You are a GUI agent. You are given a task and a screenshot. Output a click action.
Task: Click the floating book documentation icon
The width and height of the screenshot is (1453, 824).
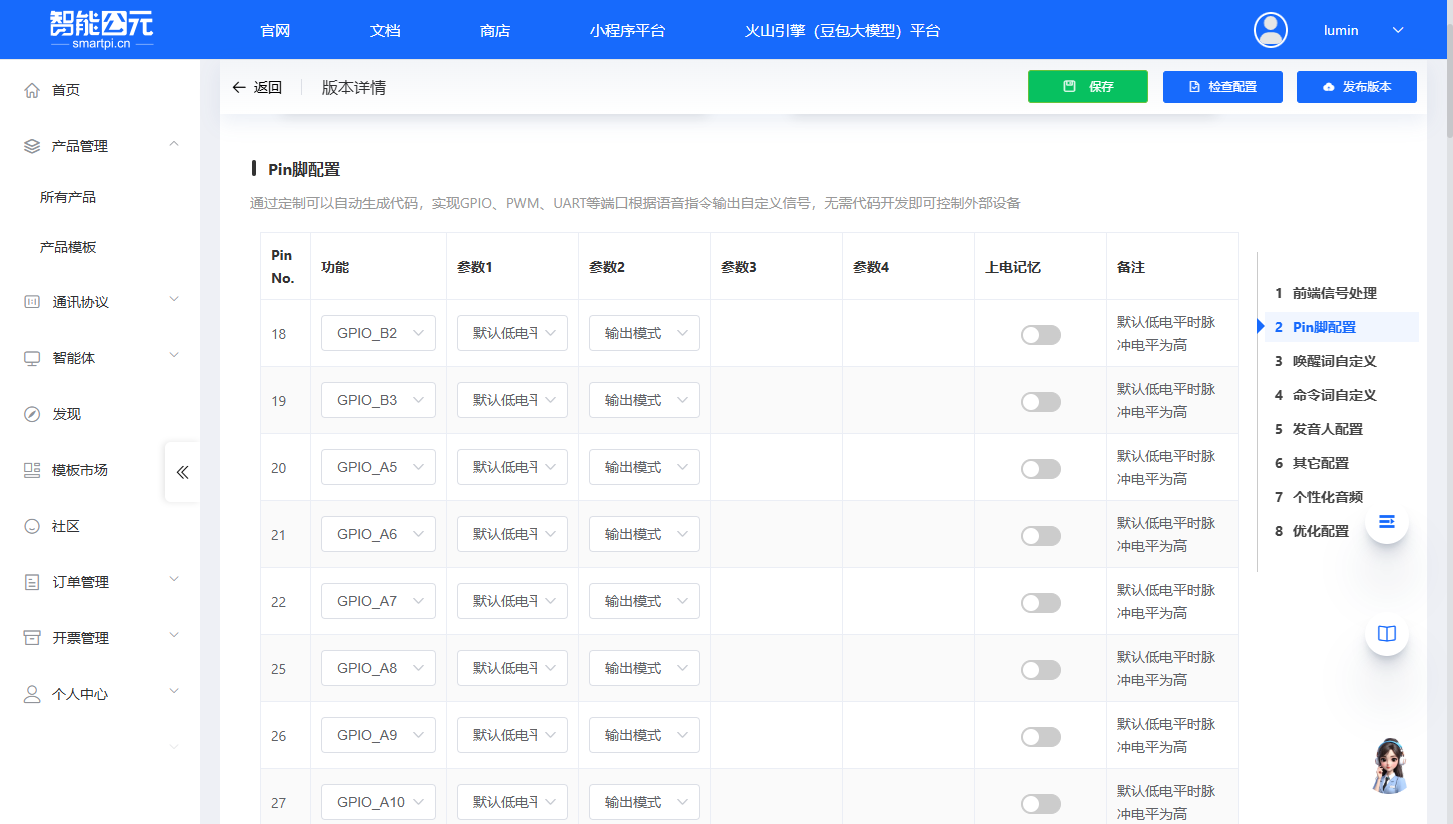(1386, 633)
